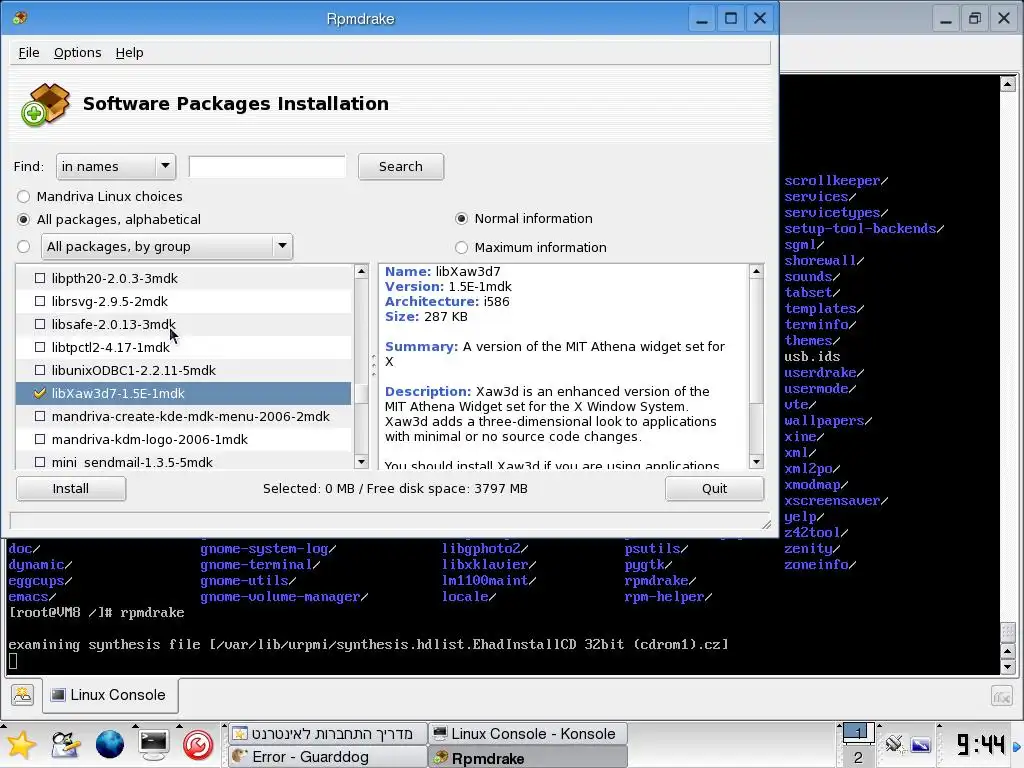
Task: Open the All packages, by group dropdown
Action: coord(167,246)
